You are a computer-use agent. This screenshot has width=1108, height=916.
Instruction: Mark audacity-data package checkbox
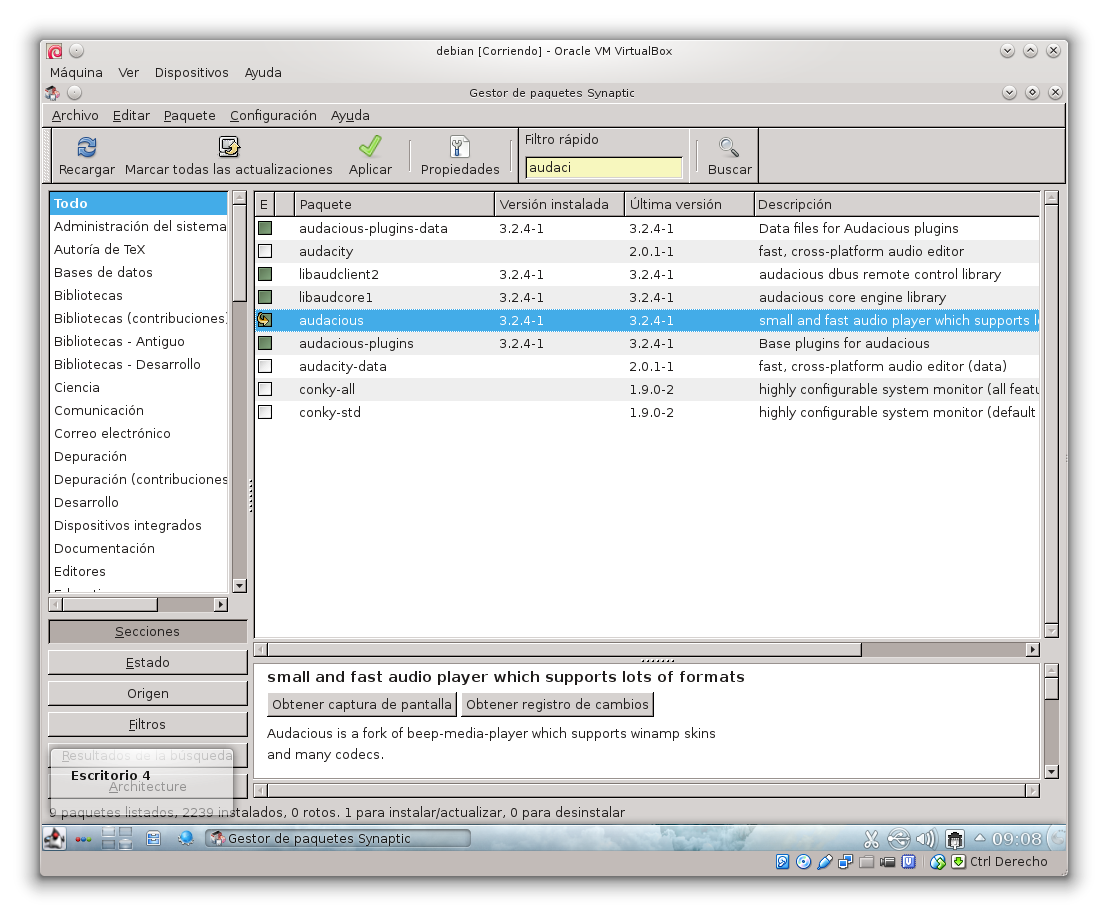coord(265,366)
